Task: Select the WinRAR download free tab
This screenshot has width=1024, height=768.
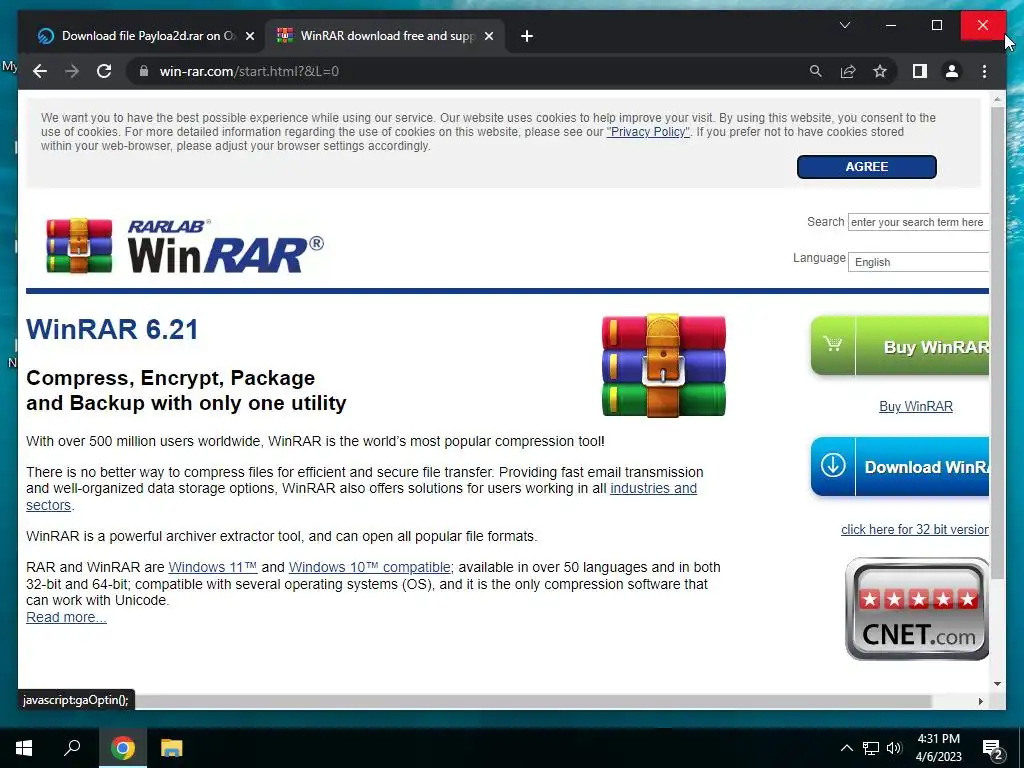Action: [x=385, y=36]
